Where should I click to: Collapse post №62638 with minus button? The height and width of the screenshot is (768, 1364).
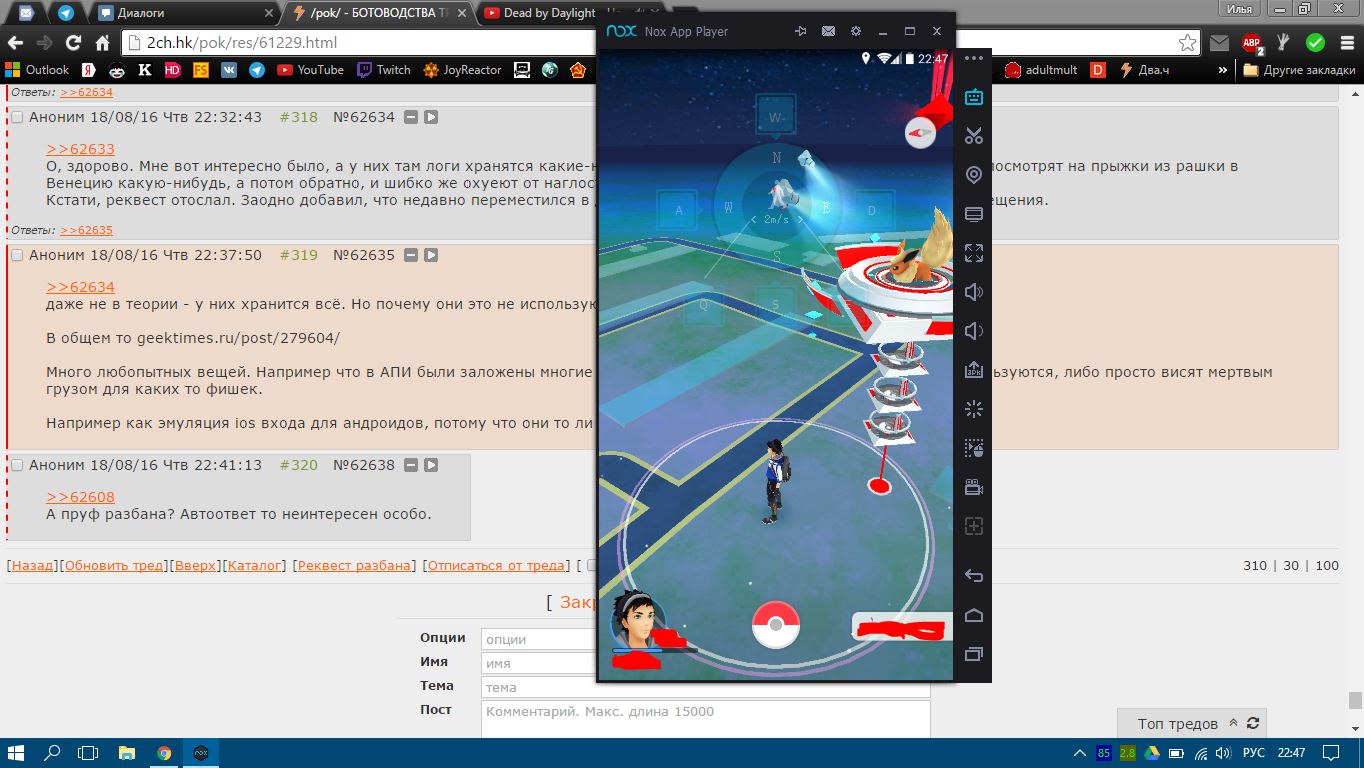click(x=411, y=465)
